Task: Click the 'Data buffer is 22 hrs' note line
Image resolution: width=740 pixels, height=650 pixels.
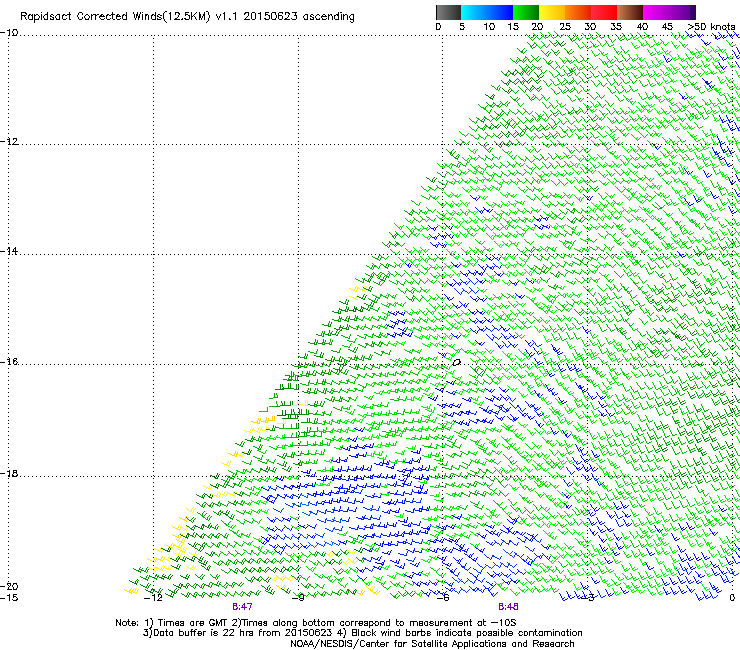Action: pos(362,633)
